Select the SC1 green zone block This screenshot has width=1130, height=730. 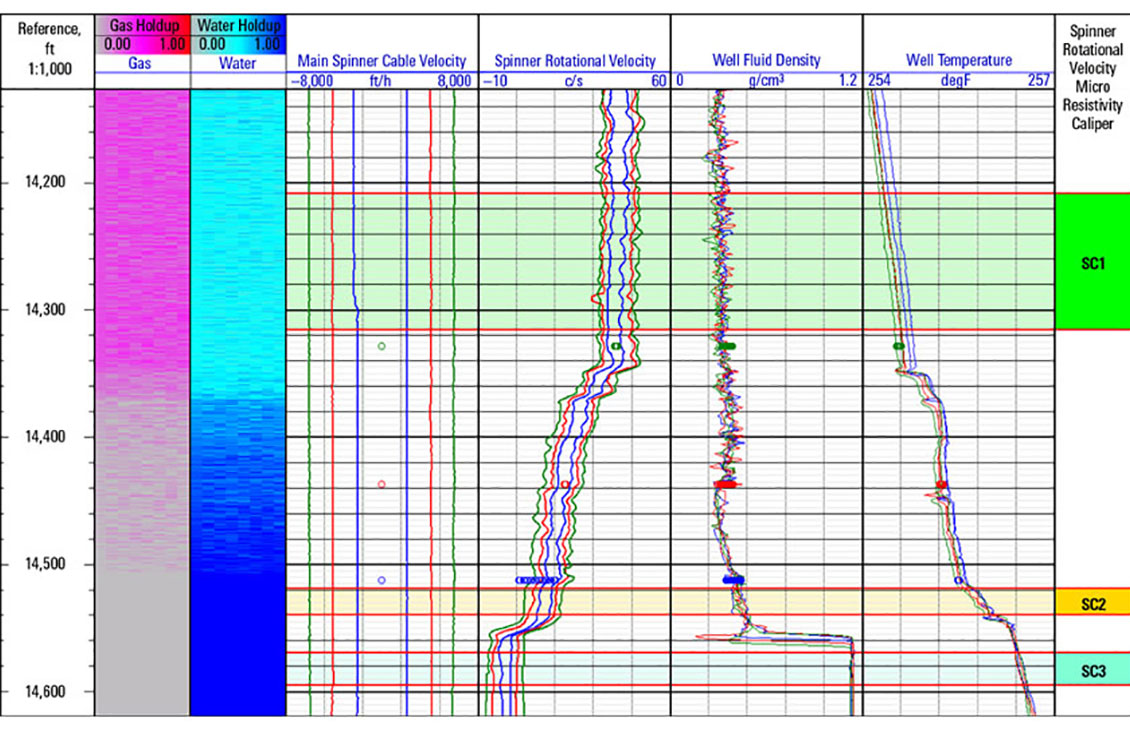click(x=1093, y=262)
